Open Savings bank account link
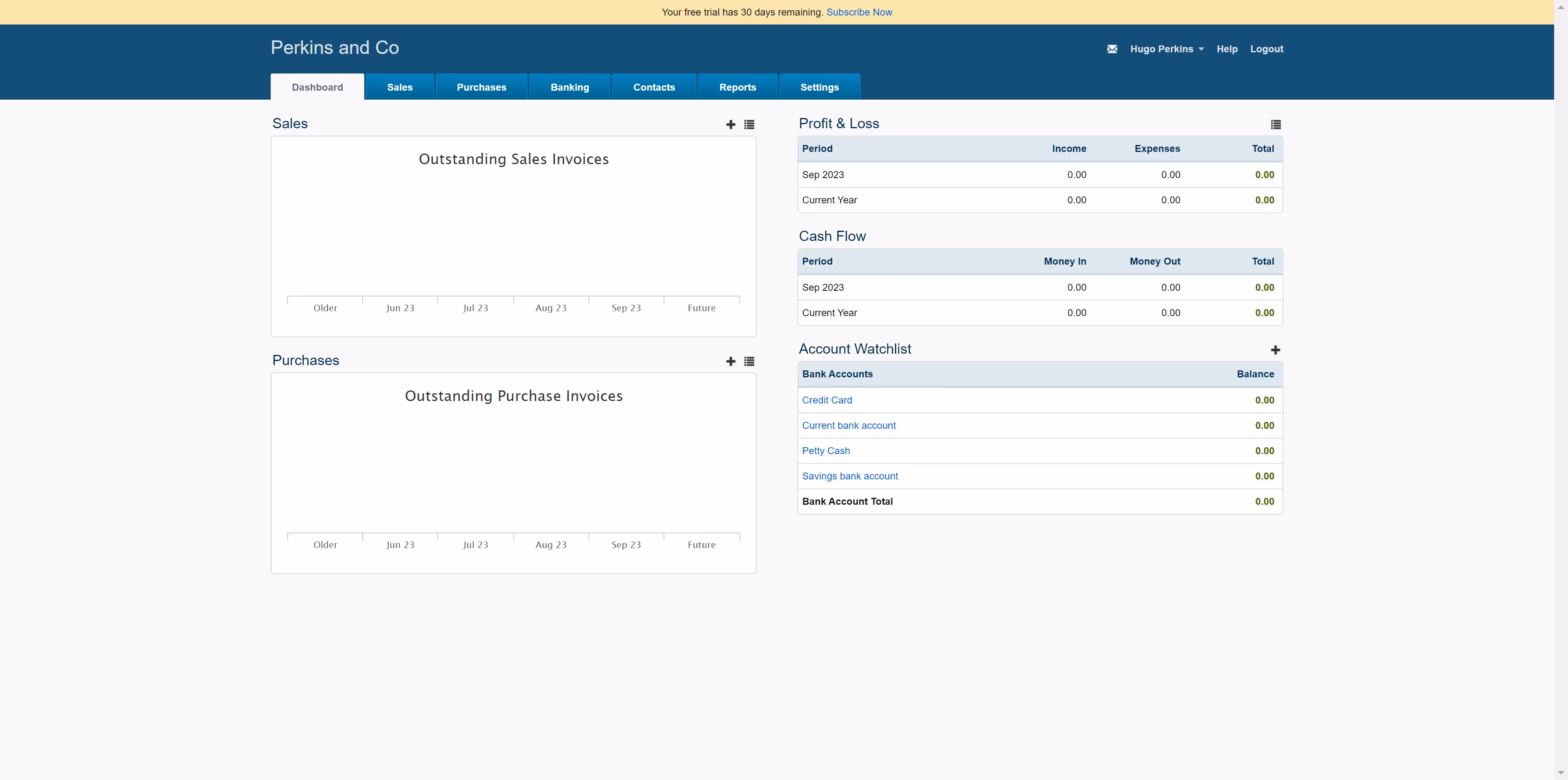This screenshot has height=780, width=1568. pos(850,476)
